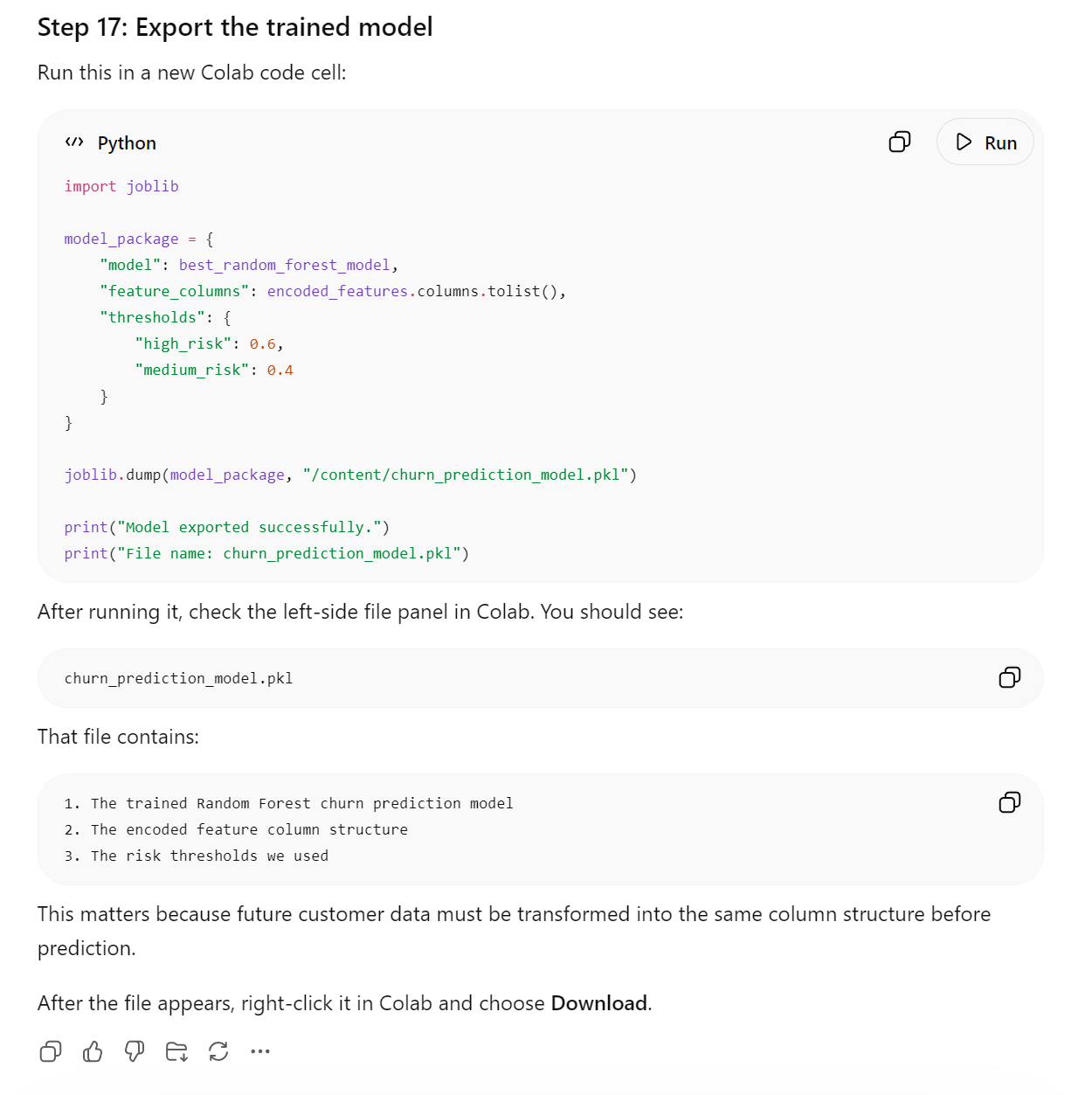1092x1095 pixels.
Task: Click the save-to-folder icon below response
Action: tap(176, 1051)
